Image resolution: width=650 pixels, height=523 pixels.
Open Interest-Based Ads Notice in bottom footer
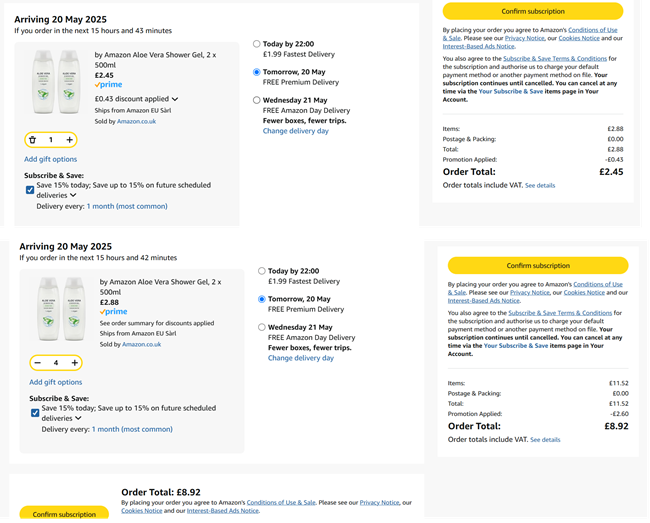click(x=223, y=511)
